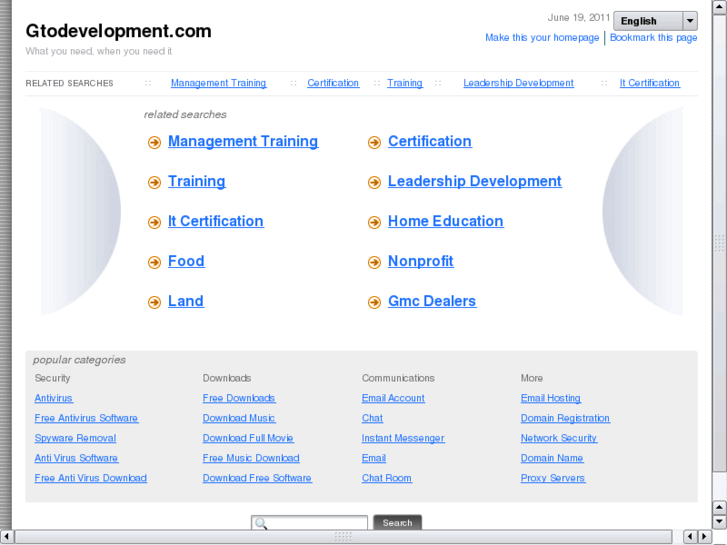Open the large Management Training link
The image size is (727, 545).
pos(243,141)
